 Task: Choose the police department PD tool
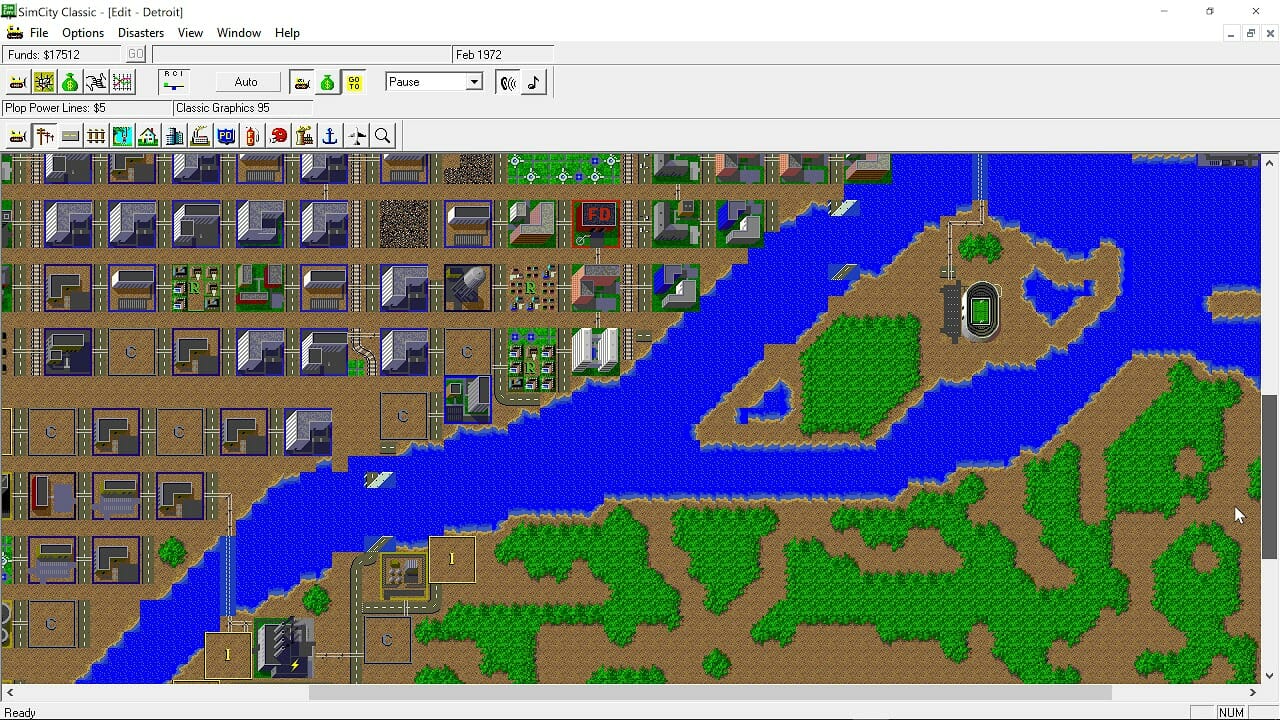(226, 136)
